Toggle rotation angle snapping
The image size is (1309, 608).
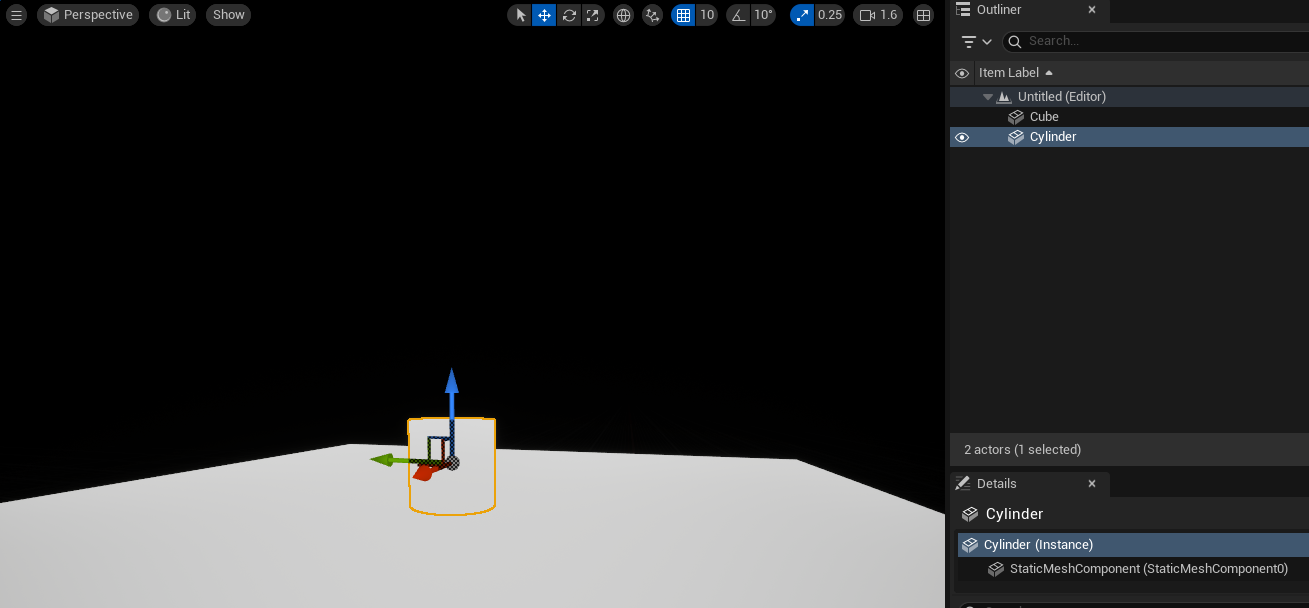click(x=739, y=15)
